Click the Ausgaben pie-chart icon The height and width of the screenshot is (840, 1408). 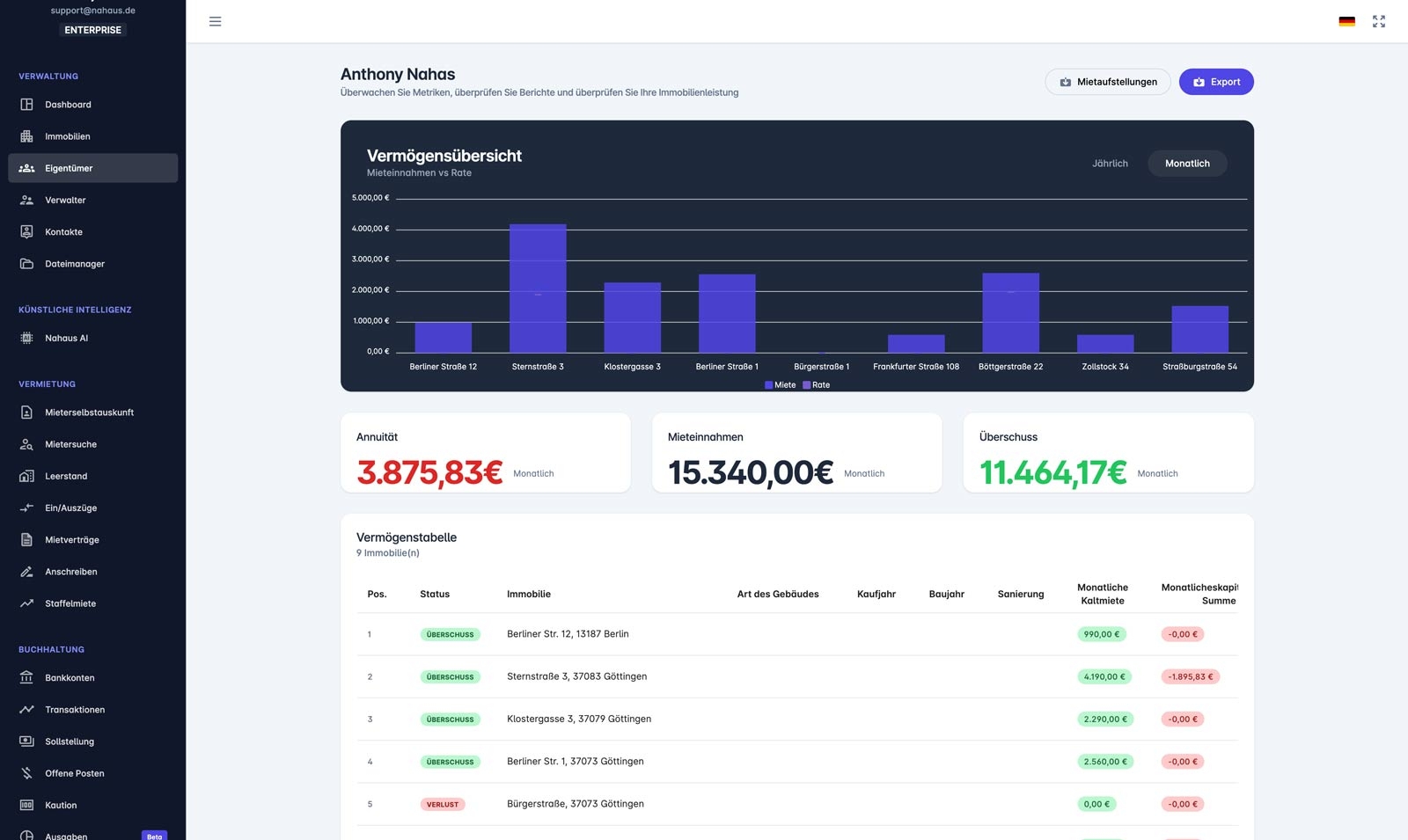tap(26, 836)
